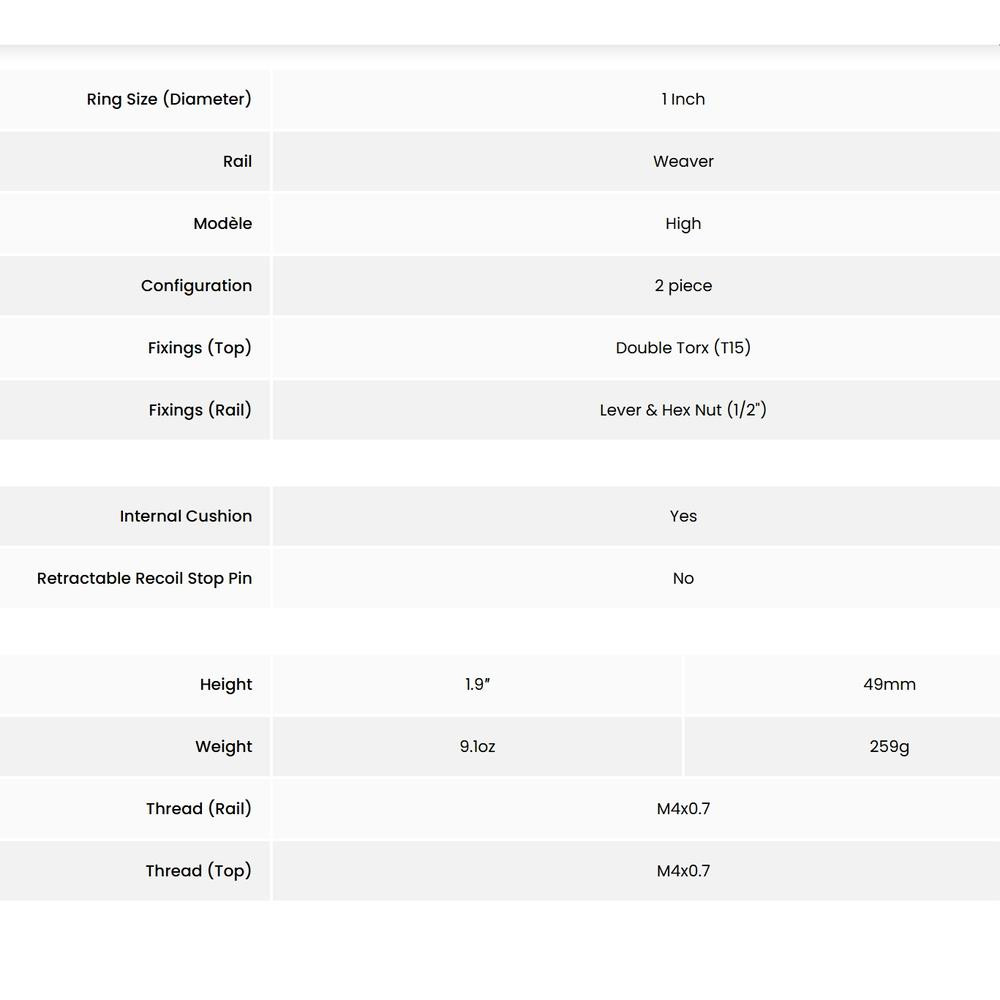1000x1000 pixels.
Task: Click the height value 1.9″ in inches
Action: coord(477,684)
